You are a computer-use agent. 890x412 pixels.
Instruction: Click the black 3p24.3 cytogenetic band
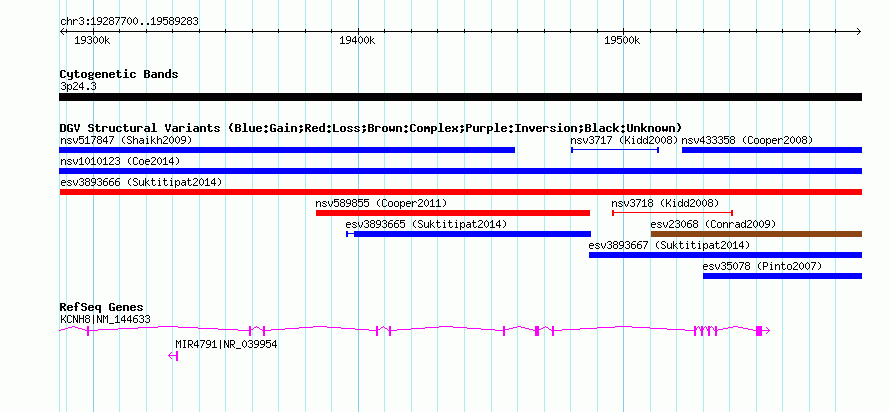pos(460,97)
